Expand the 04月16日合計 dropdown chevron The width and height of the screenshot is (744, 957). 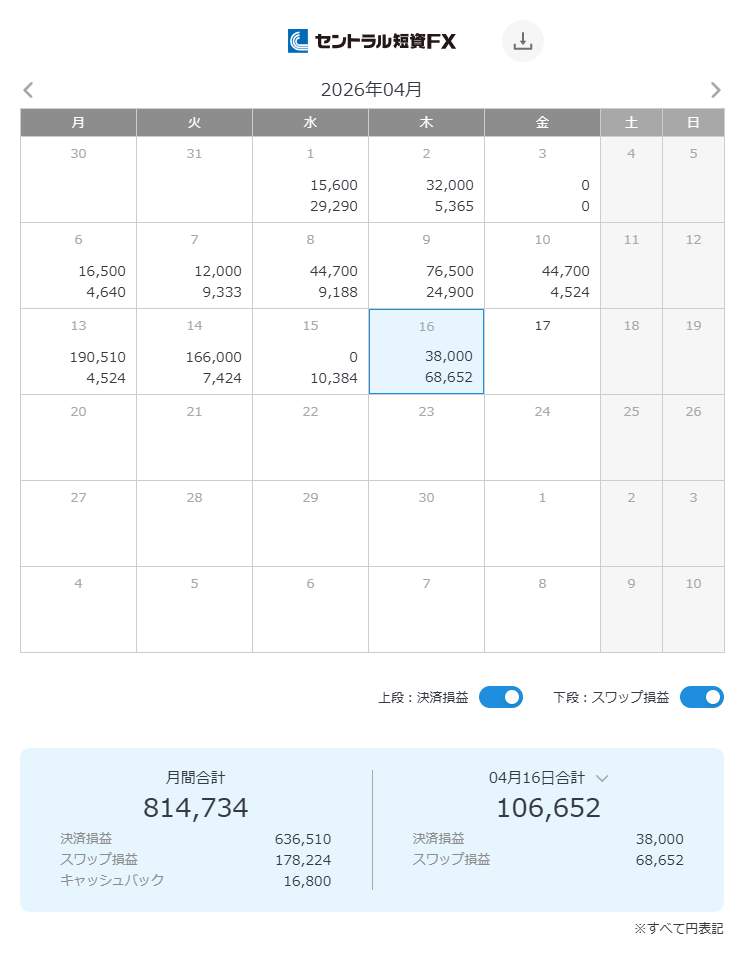[602, 778]
